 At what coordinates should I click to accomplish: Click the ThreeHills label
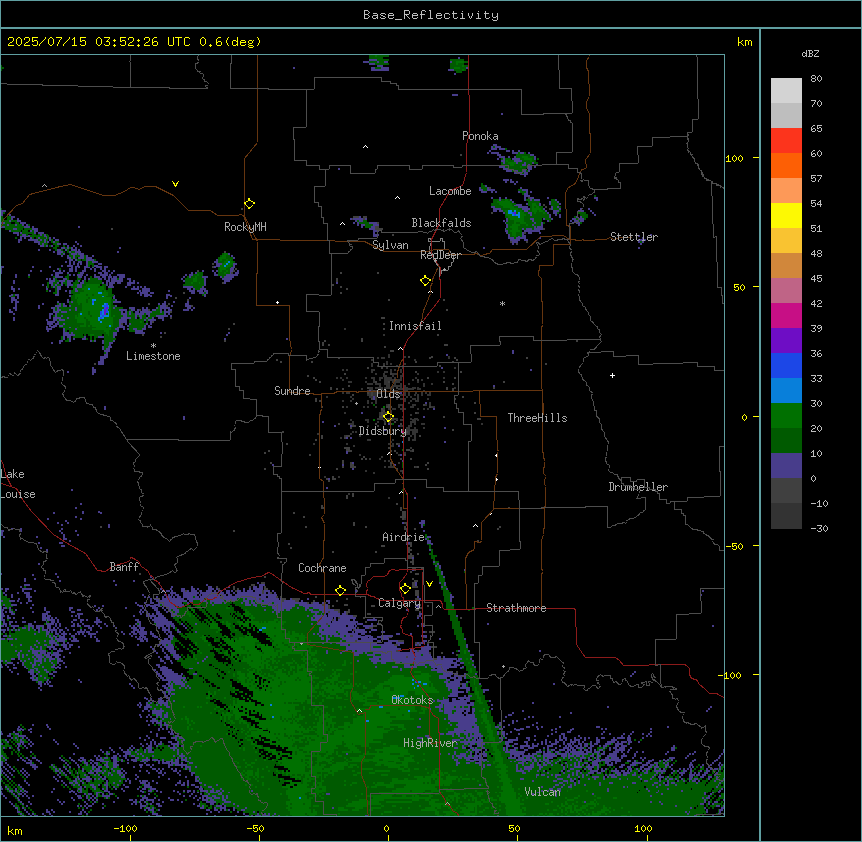click(537, 418)
